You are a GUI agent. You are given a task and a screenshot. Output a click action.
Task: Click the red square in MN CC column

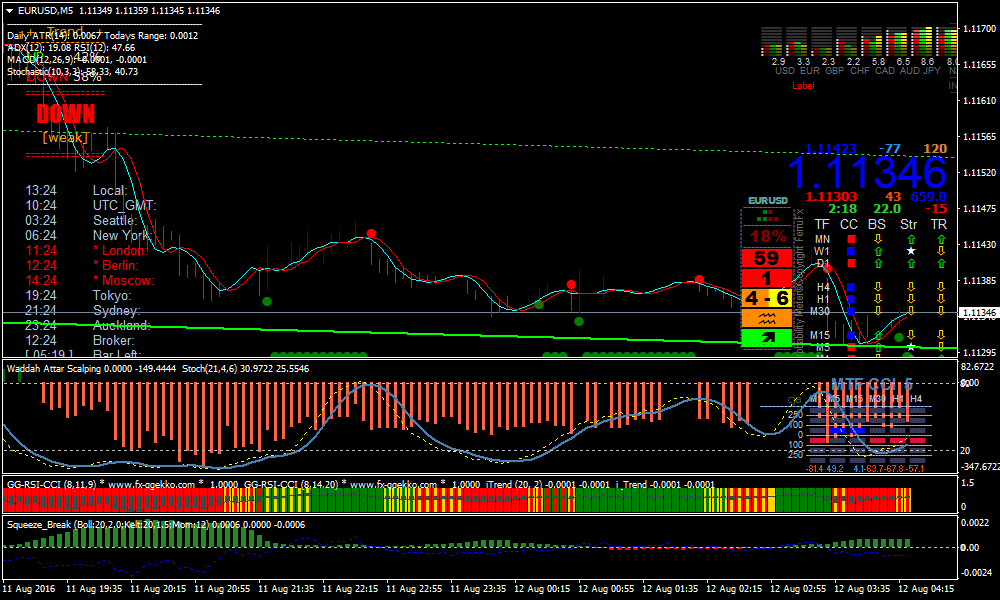click(851, 240)
